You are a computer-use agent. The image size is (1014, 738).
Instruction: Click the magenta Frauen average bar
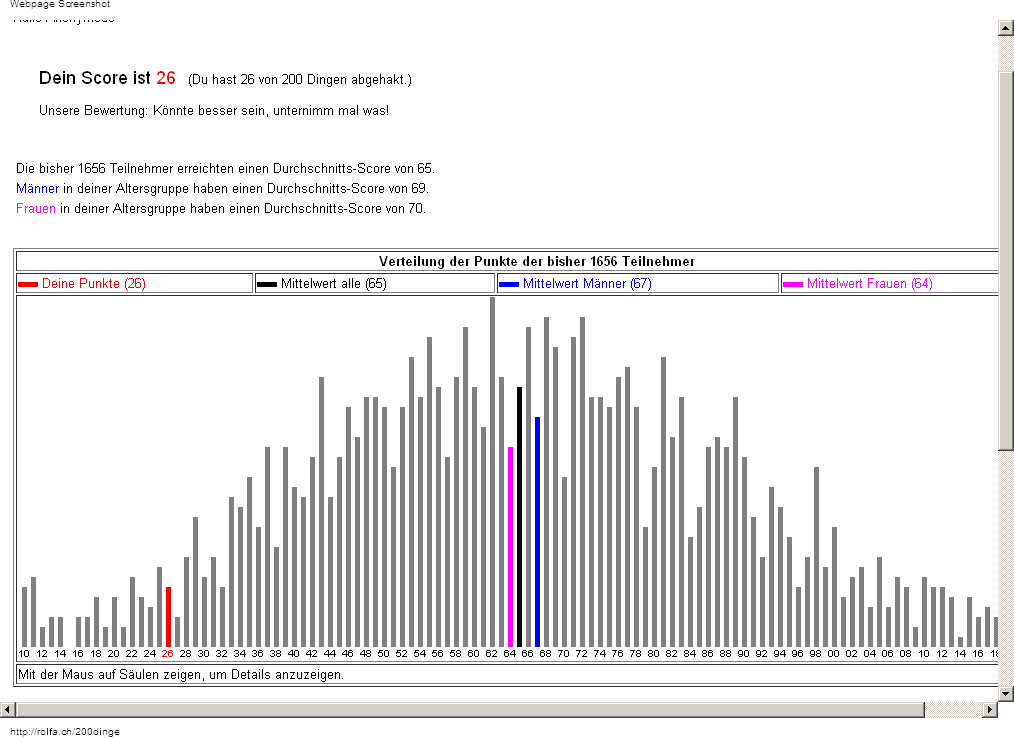[x=510, y=547]
